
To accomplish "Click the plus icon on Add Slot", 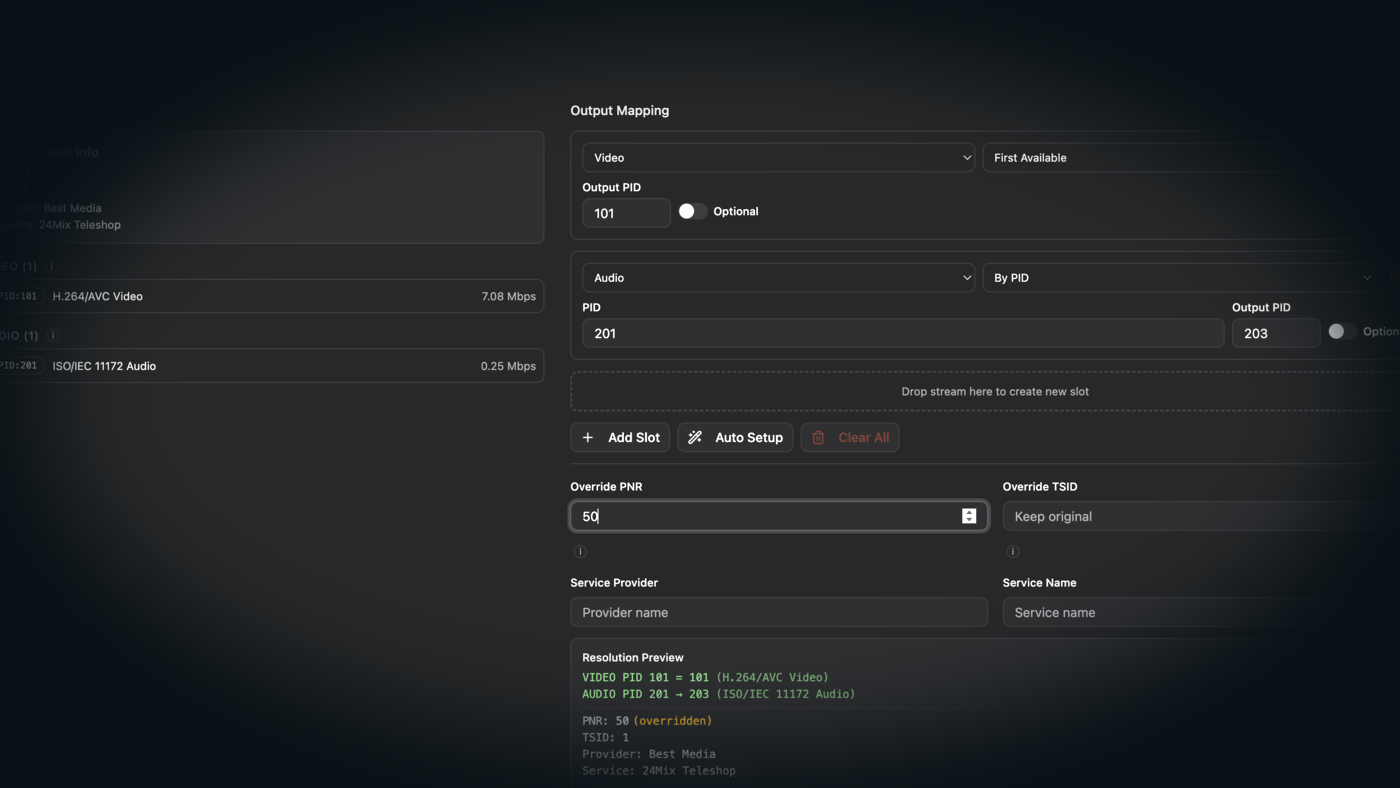I will [588, 437].
